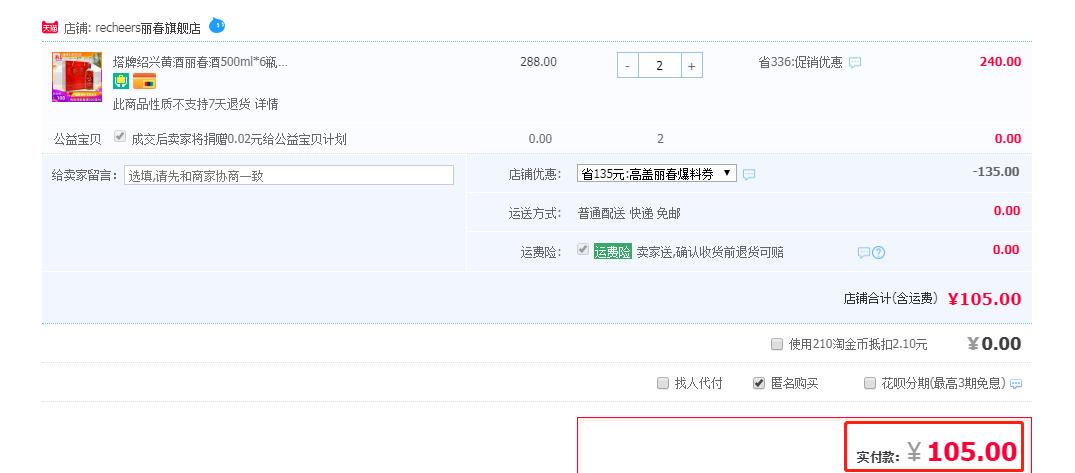Toggle the 运费险 checkbox
Image resolution: width=1075 pixels, height=473 pixels.
click(583, 250)
